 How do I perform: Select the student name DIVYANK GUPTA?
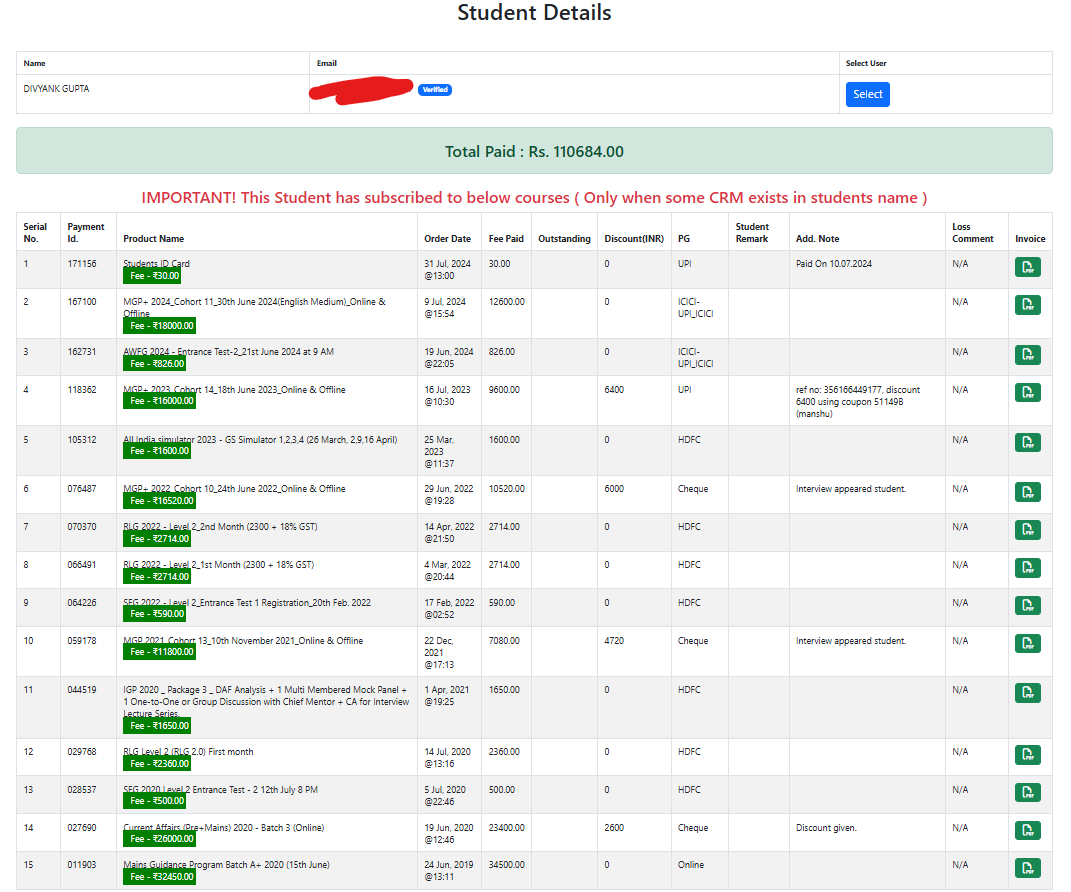56,89
